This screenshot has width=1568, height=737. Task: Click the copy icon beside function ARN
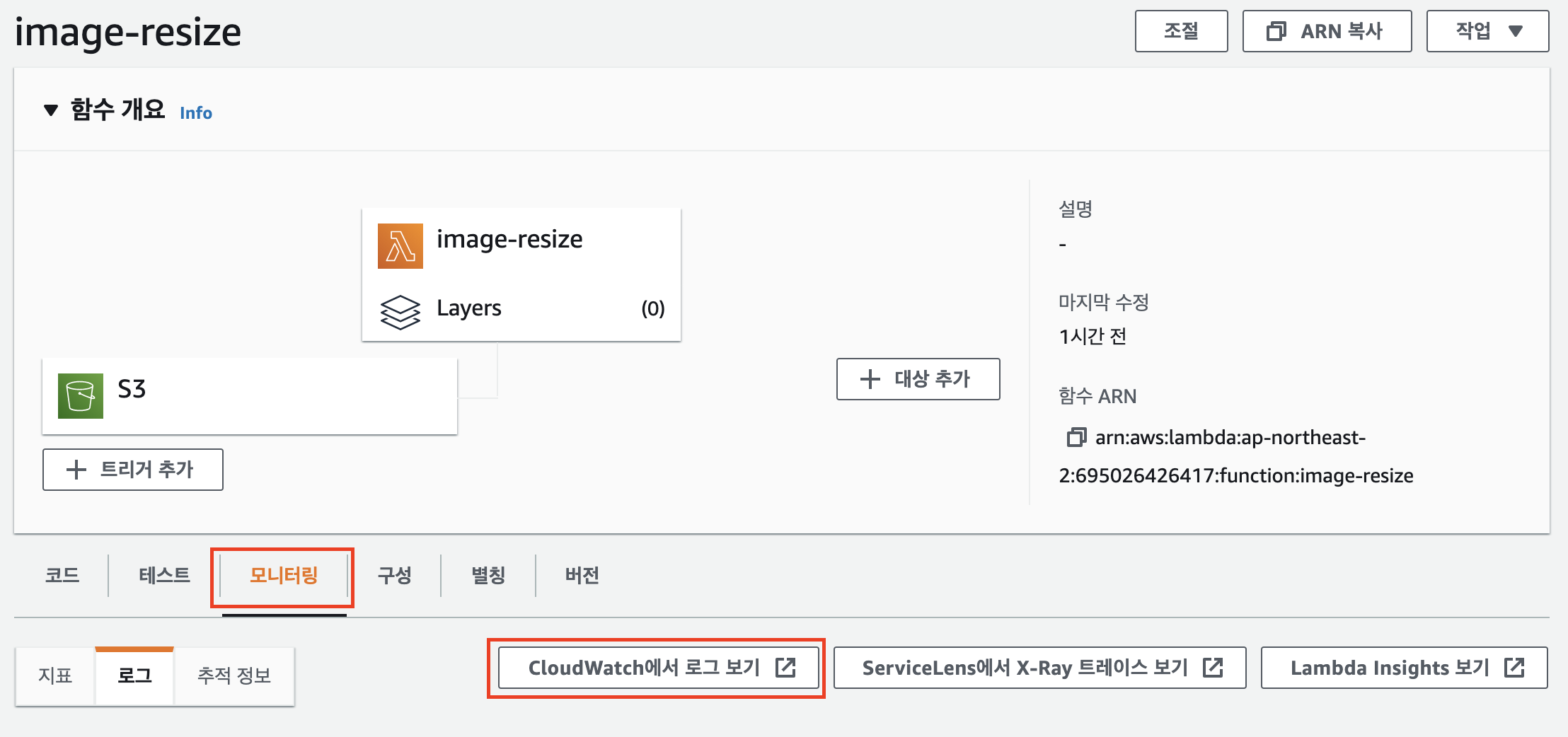pos(1076,438)
